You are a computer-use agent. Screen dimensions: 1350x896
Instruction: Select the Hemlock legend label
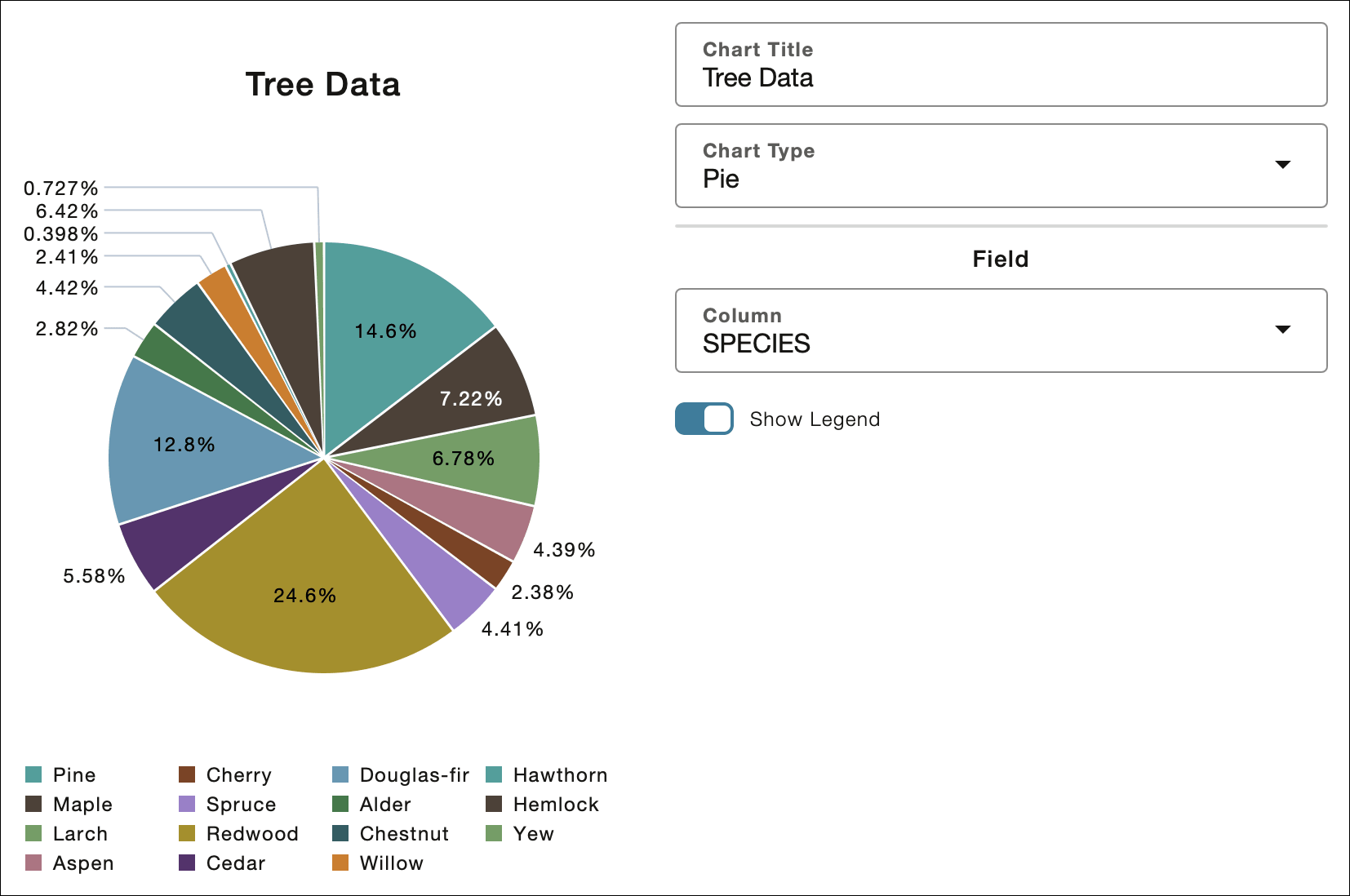point(555,804)
